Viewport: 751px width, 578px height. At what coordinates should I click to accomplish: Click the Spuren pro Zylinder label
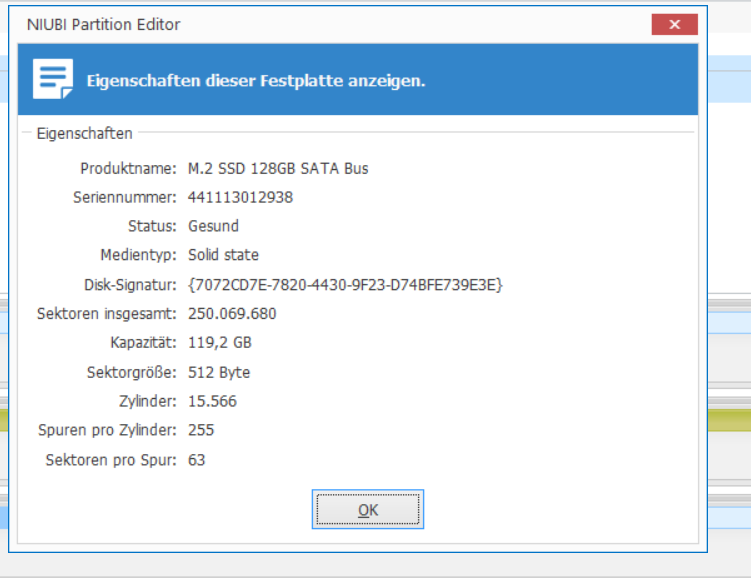[107, 430]
